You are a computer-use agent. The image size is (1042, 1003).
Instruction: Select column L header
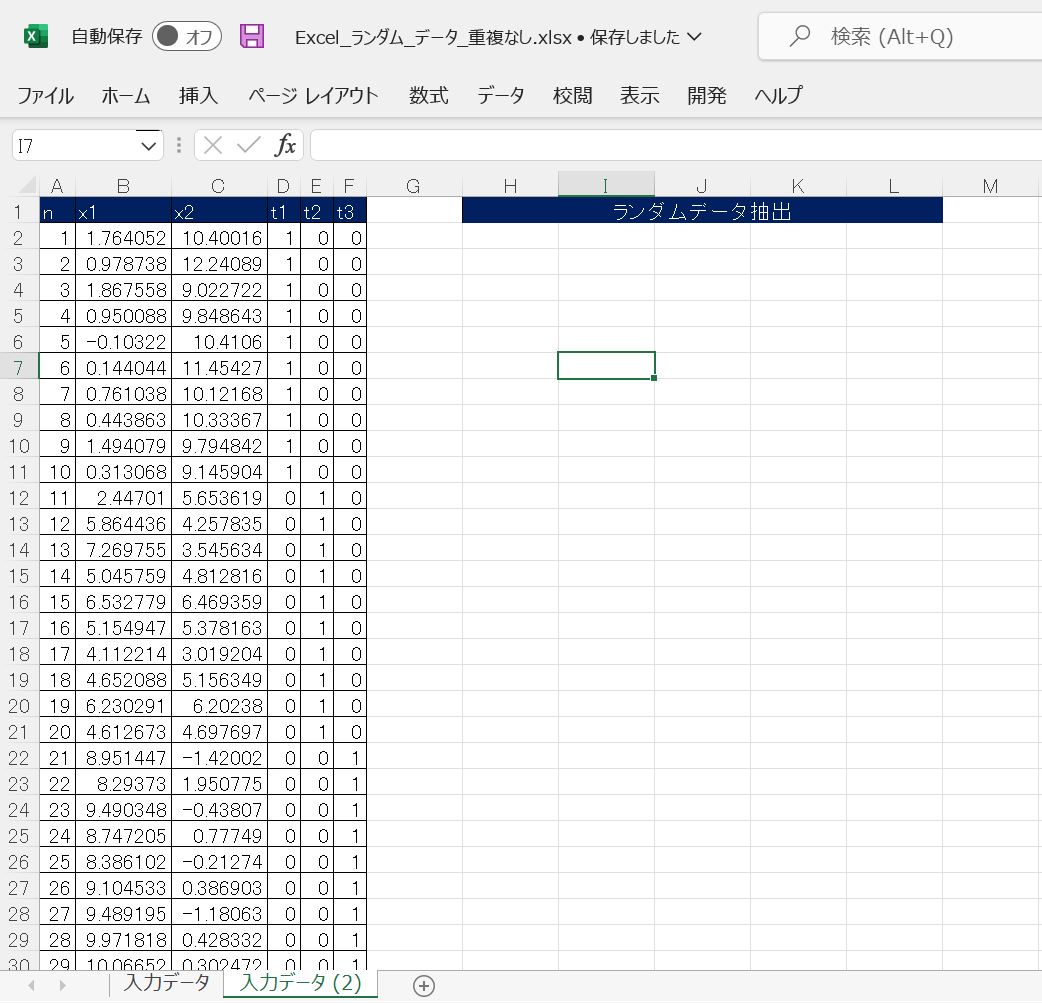tap(894, 186)
